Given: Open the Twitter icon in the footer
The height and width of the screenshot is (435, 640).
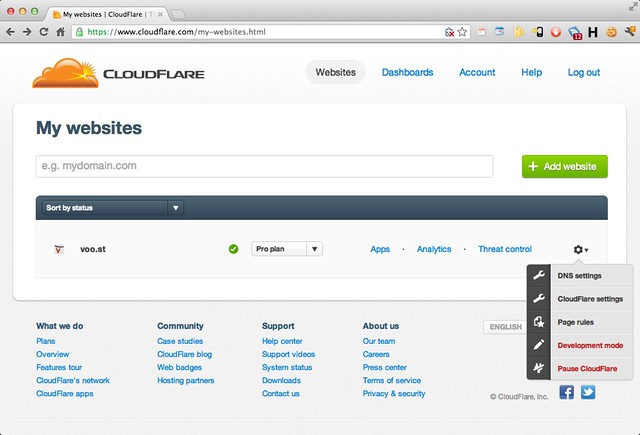Looking at the screenshot, I should (588, 392).
